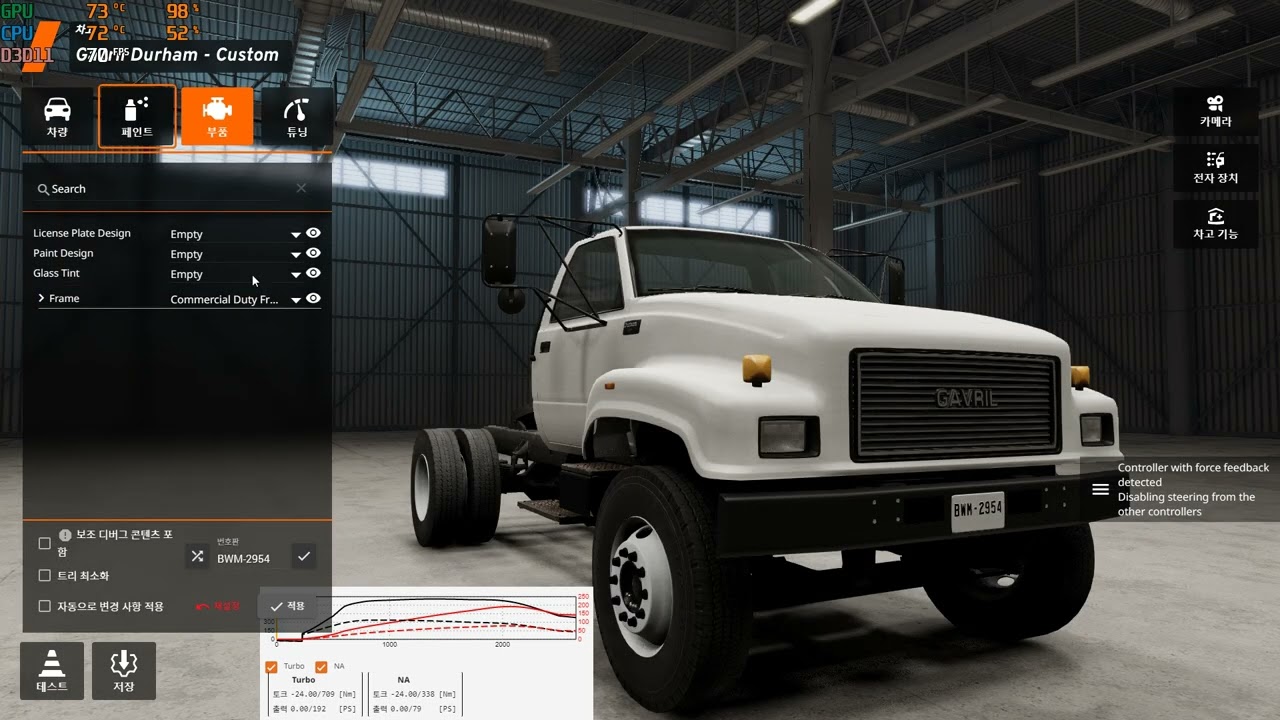The image size is (1280, 720).
Task: Click the red 재설정 reset button
Action: click(x=218, y=606)
